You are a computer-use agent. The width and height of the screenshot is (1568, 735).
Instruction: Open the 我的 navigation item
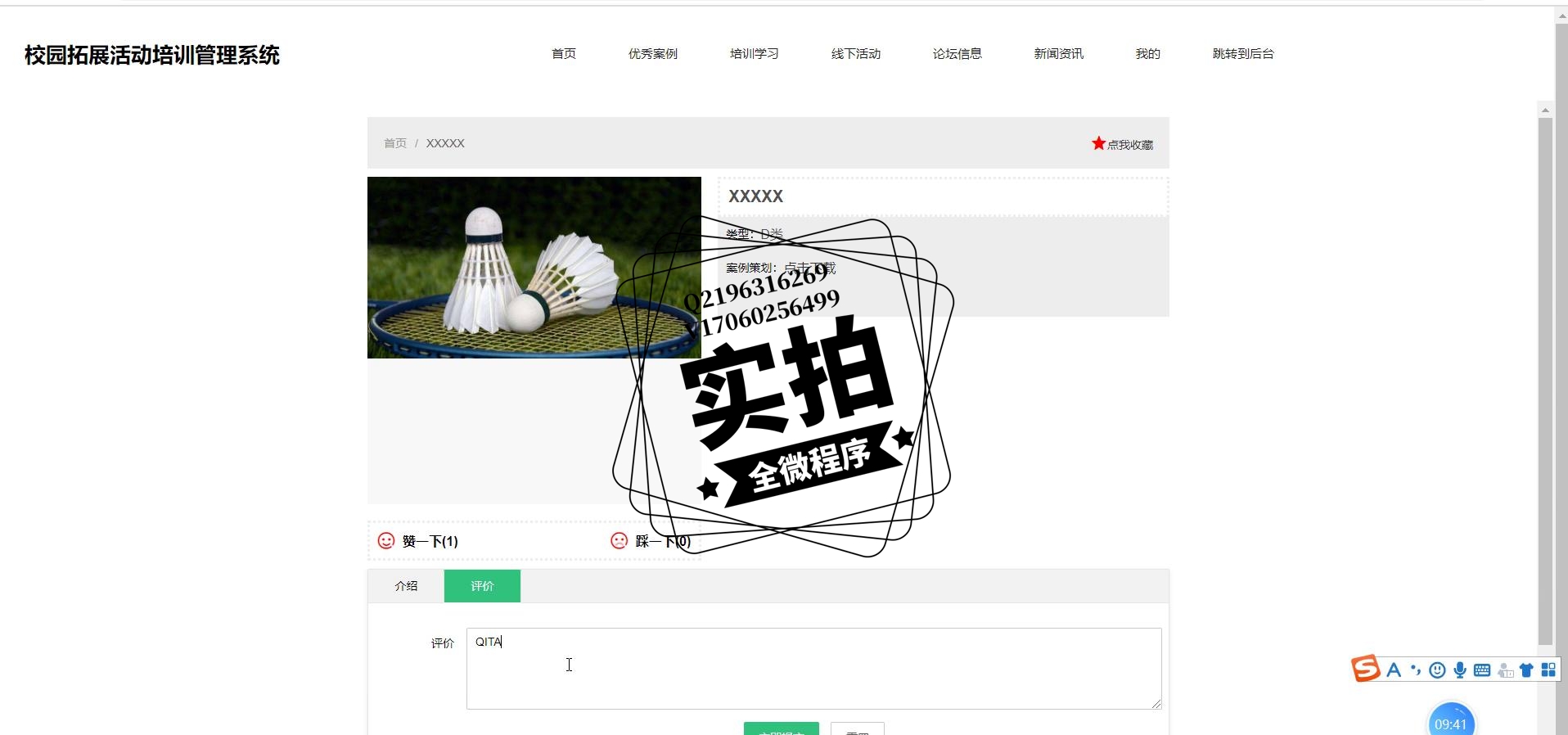point(1148,54)
